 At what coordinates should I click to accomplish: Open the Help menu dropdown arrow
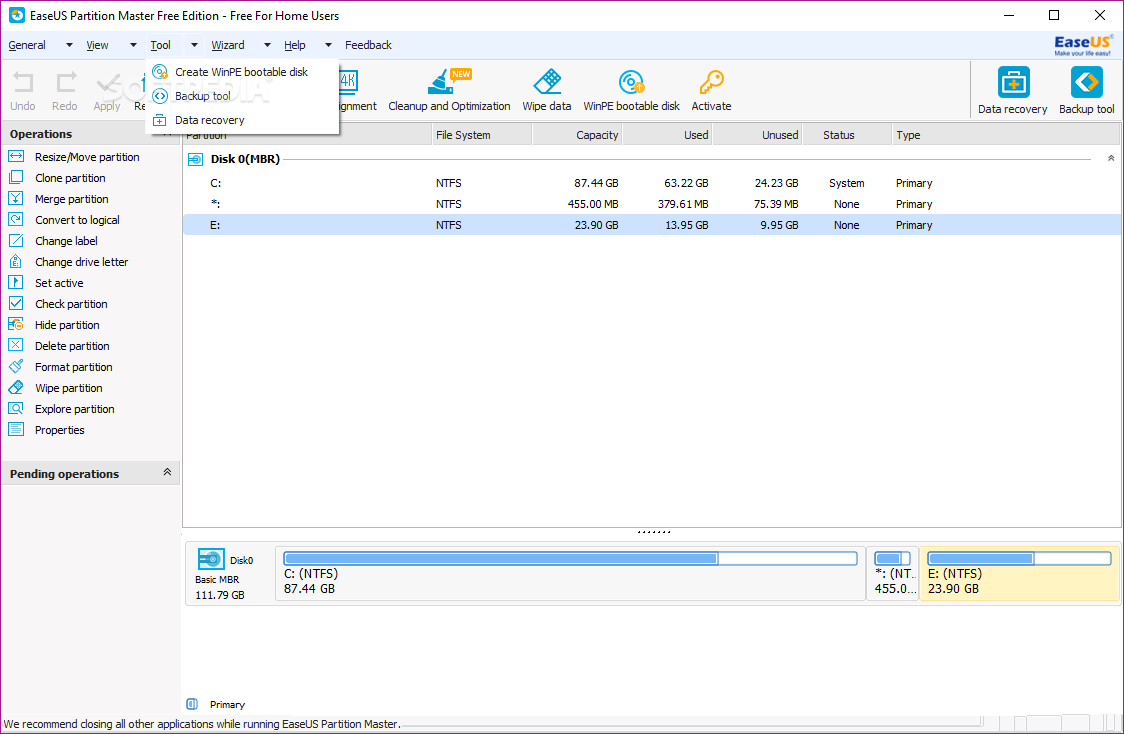click(328, 45)
